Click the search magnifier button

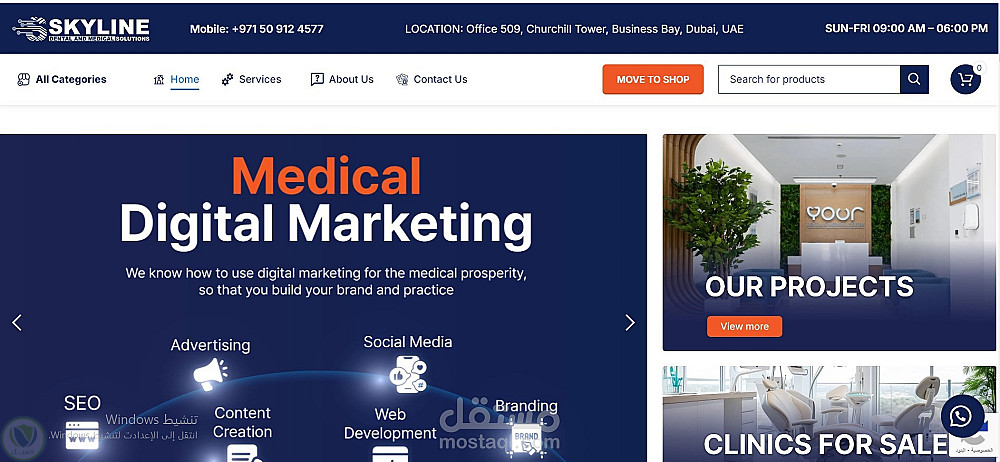[914, 80]
